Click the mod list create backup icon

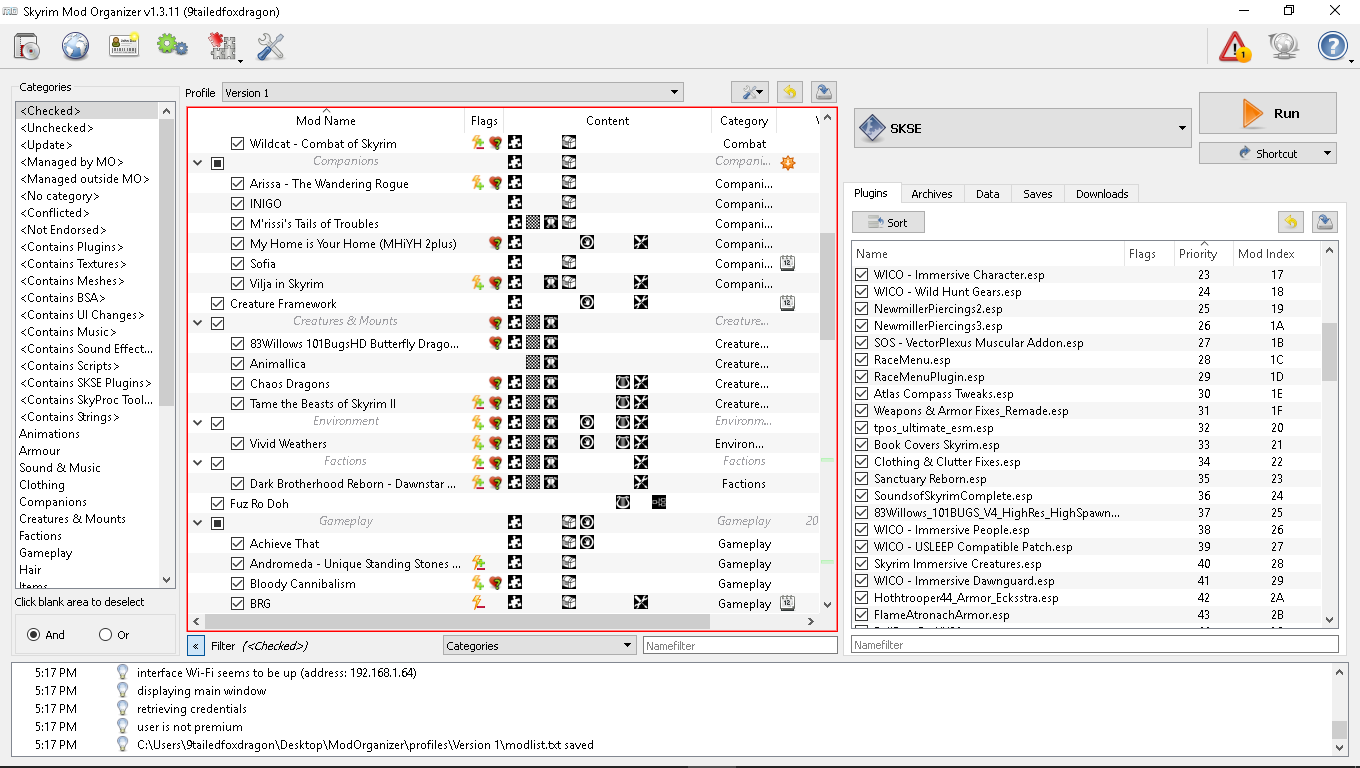coord(823,92)
